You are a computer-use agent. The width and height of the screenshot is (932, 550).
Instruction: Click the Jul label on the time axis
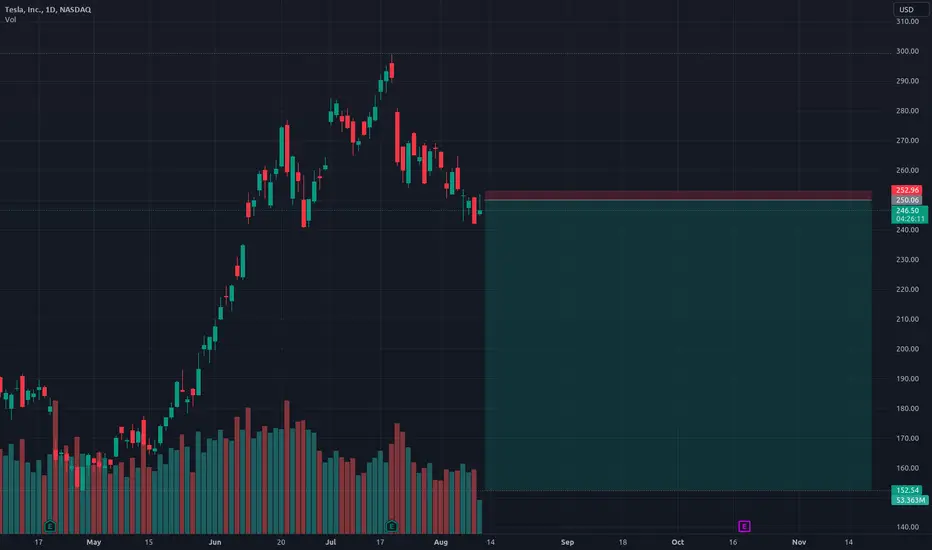330,542
